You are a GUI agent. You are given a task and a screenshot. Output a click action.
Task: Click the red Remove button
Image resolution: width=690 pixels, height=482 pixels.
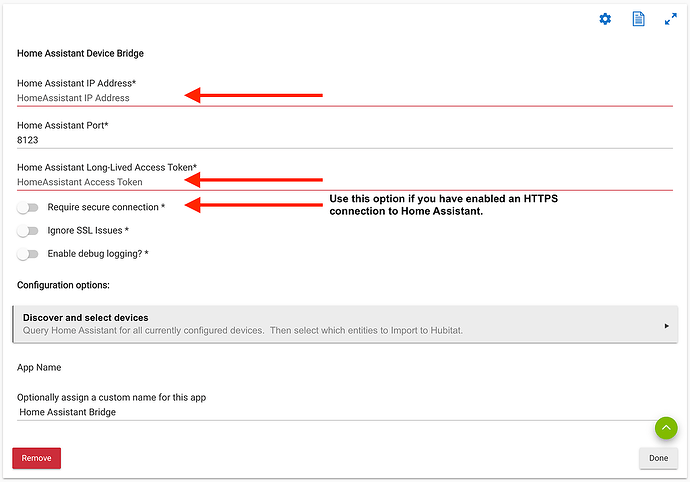tap(37, 458)
